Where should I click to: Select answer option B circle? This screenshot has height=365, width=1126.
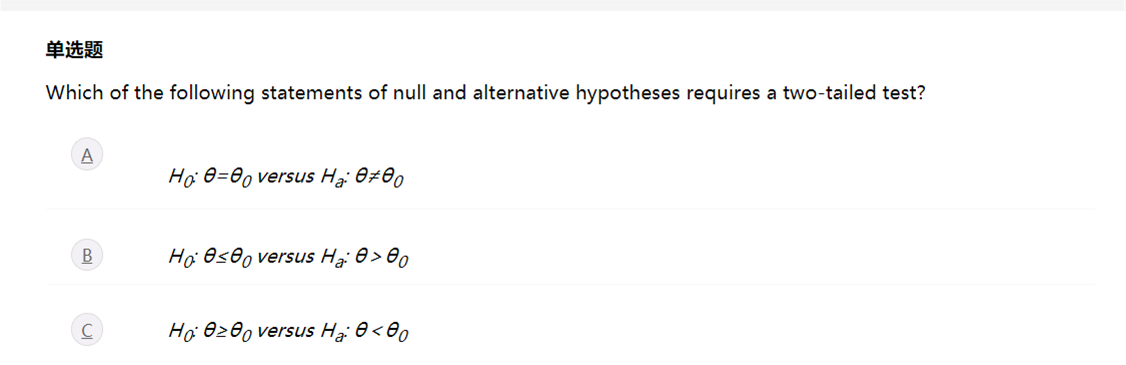(x=87, y=254)
